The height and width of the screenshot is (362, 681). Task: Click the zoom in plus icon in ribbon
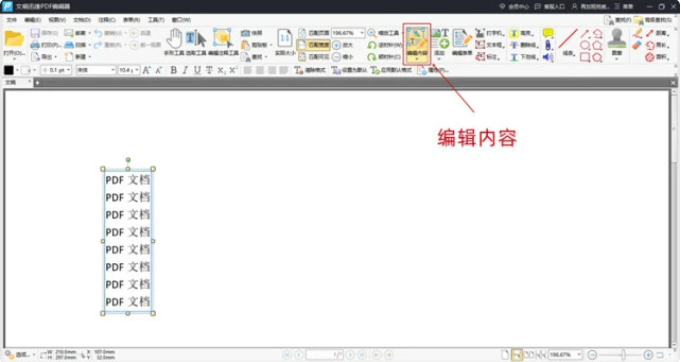pos(336,45)
